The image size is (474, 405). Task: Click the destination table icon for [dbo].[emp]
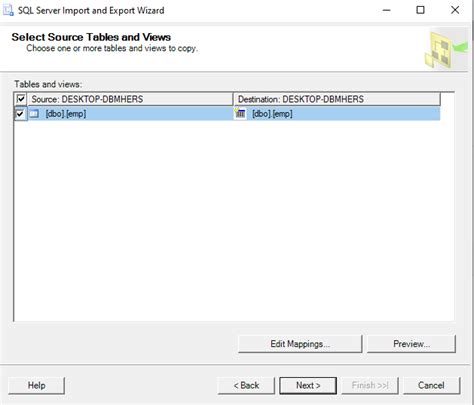(240, 114)
